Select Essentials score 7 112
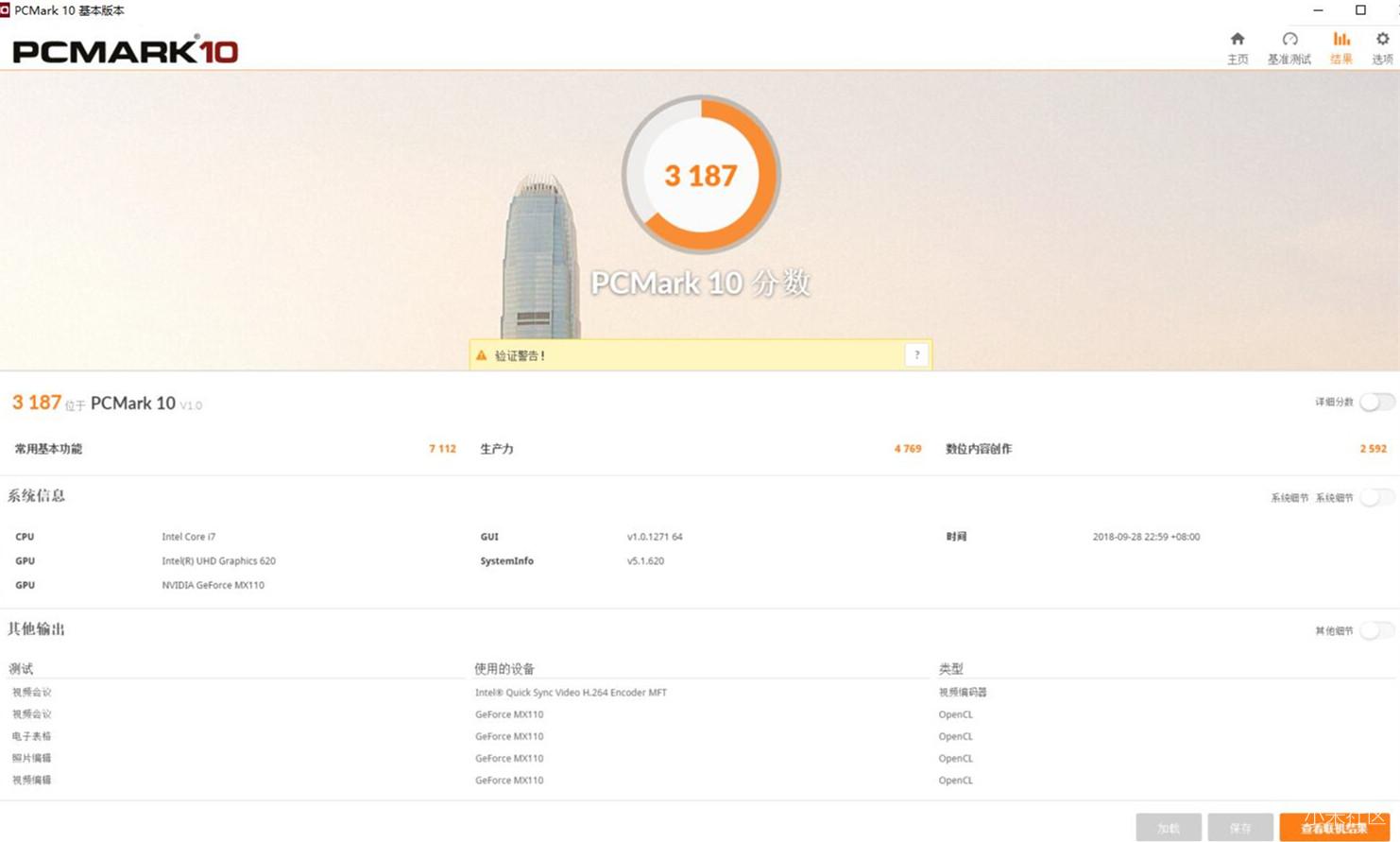 tap(442, 449)
